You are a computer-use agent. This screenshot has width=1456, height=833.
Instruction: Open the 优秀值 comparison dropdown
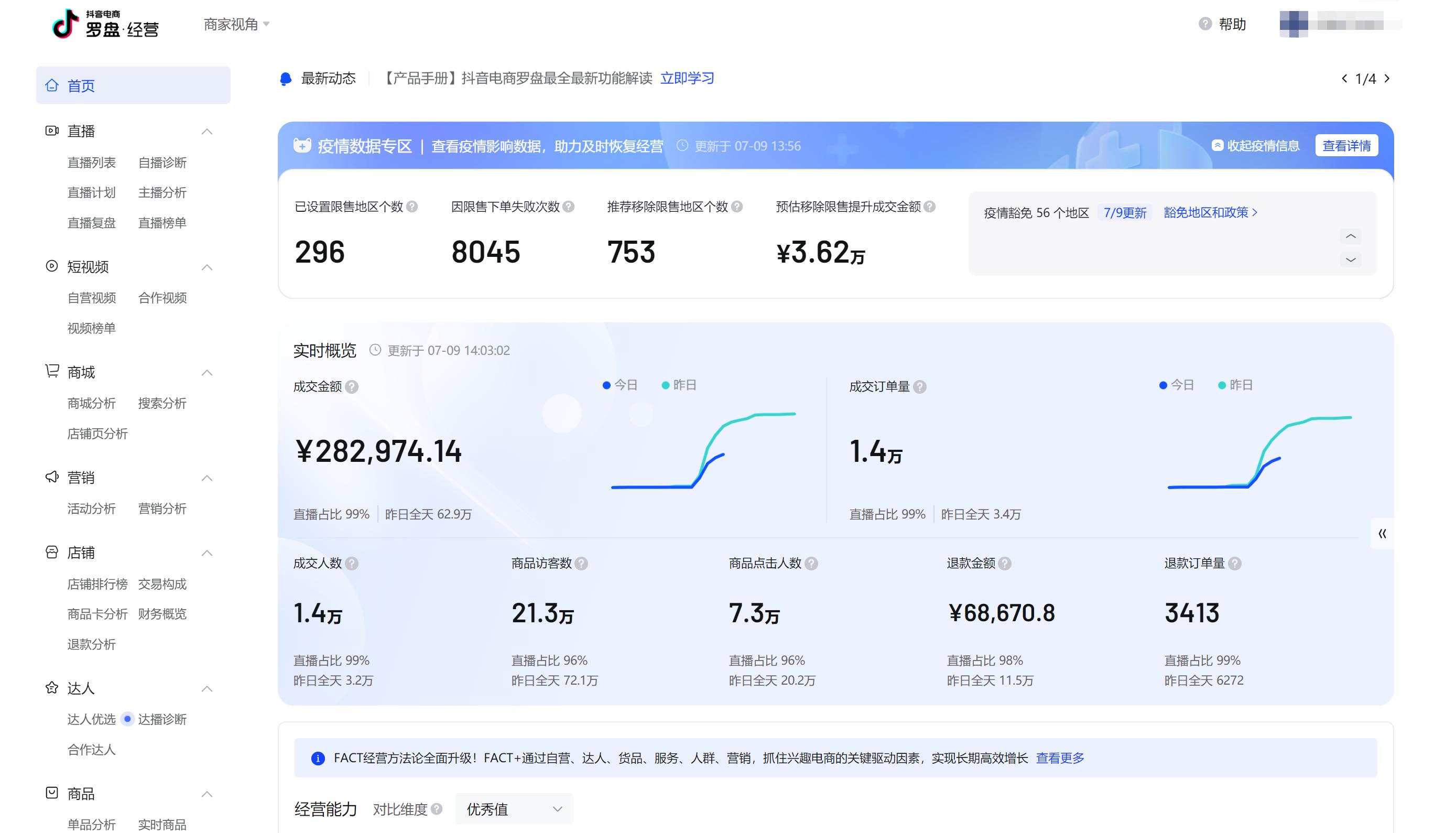pyautogui.click(x=513, y=809)
